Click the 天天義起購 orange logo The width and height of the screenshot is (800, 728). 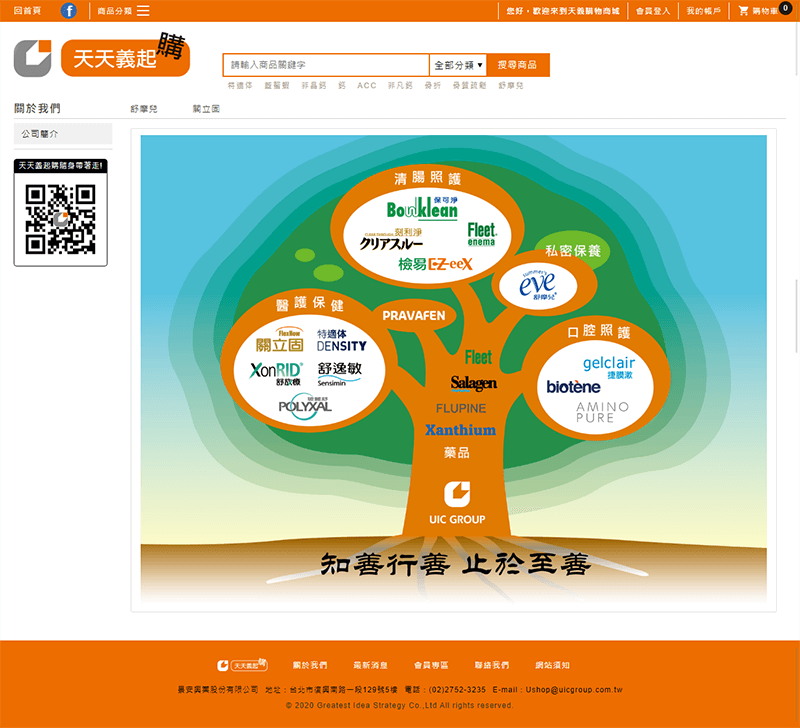click(x=126, y=55)
